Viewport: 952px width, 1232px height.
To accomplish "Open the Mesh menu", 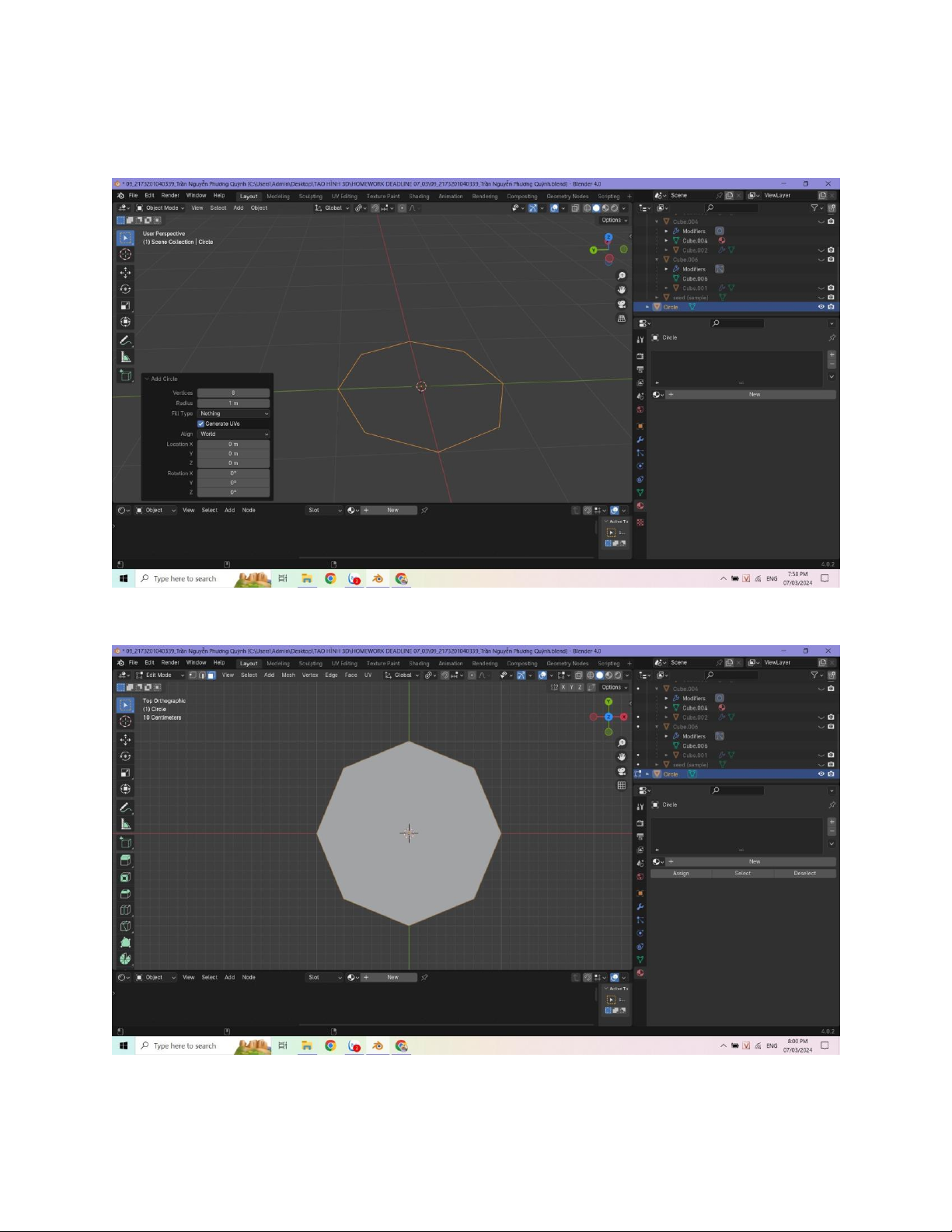I will pyautogui.click(x=288, y=675).
